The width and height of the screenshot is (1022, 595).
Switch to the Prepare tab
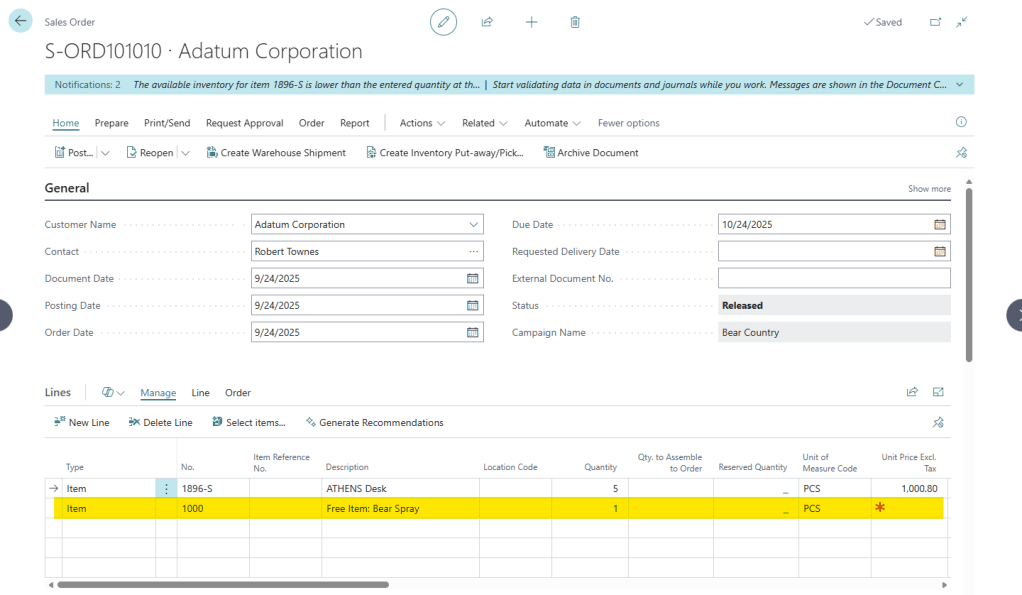111,123
